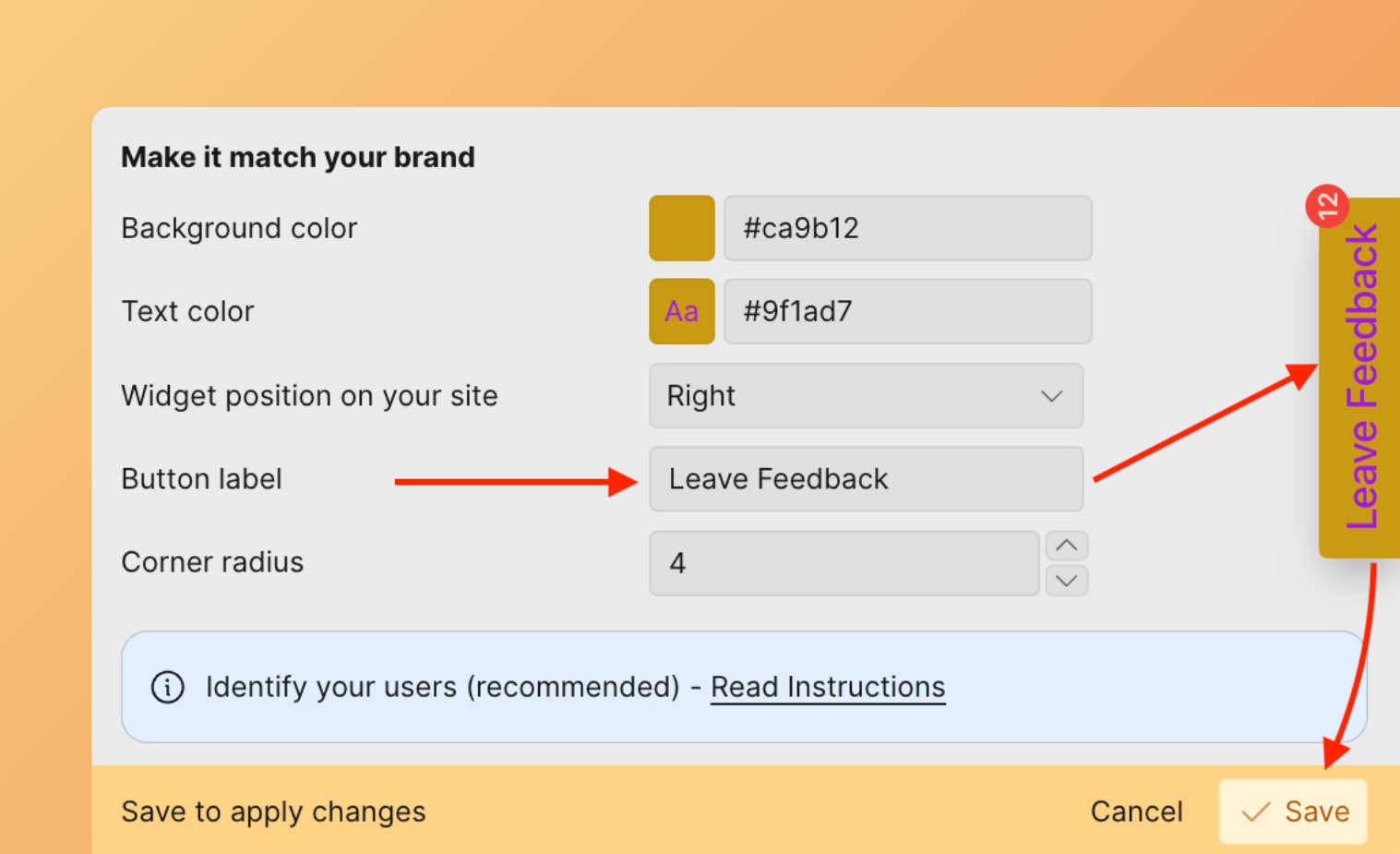Open the Read Instructions link
The height and width of the screenshot is (854, 1400).
coord(828,687)
